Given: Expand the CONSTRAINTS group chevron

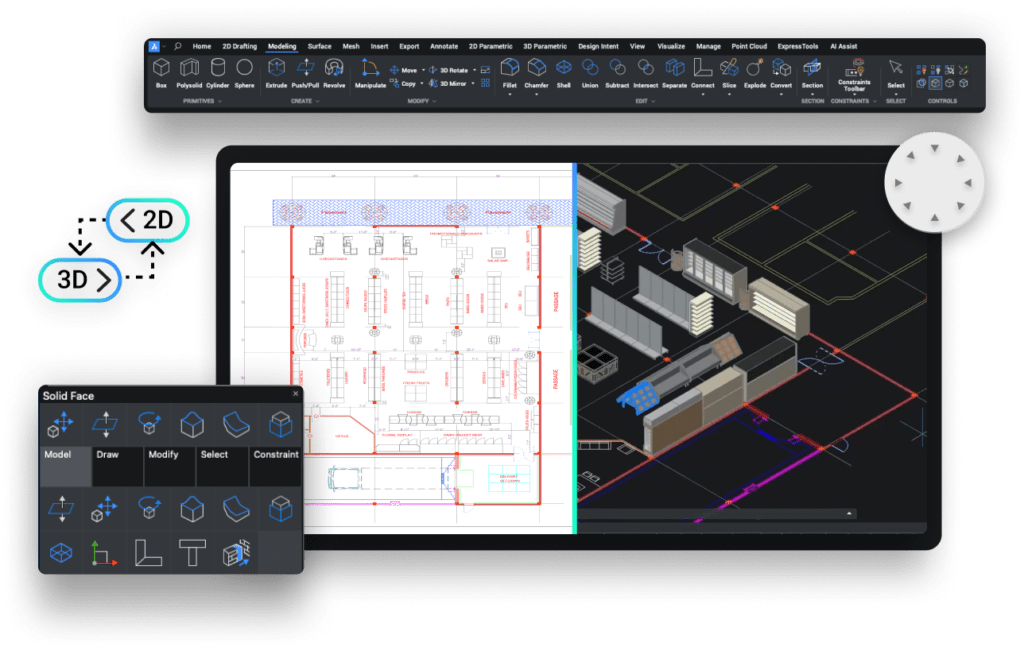Looking at the screenshot, I should pos(875,101).
